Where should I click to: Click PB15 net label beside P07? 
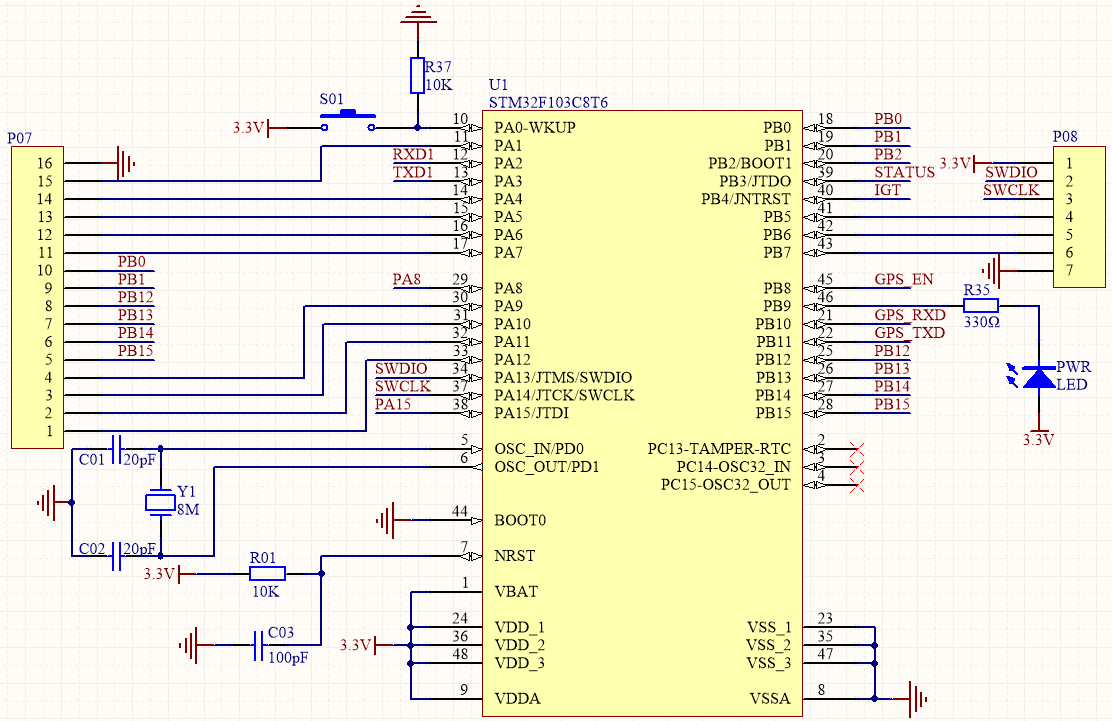(135, 351)
